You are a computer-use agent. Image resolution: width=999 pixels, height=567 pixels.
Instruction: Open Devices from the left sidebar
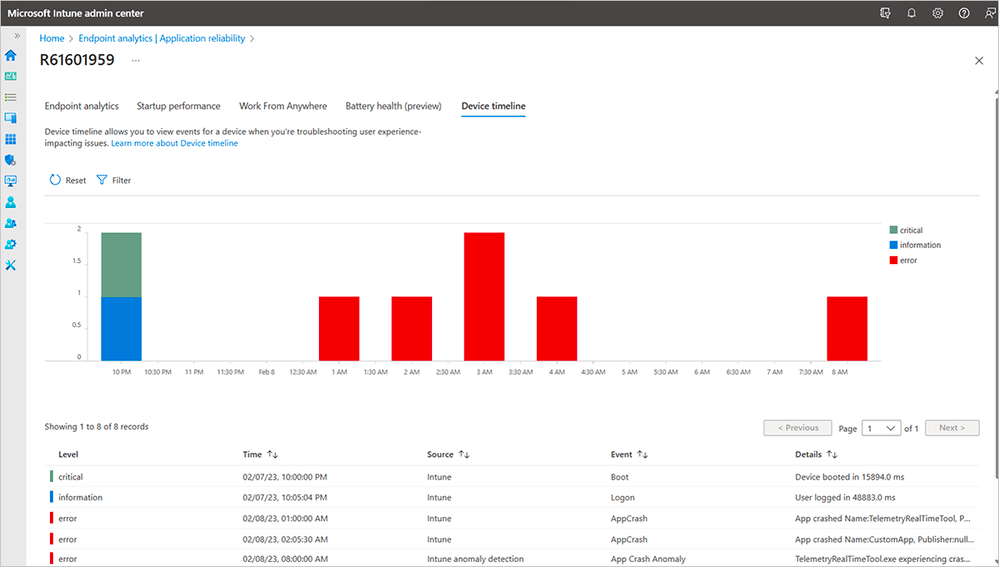(x=11, y=118)
